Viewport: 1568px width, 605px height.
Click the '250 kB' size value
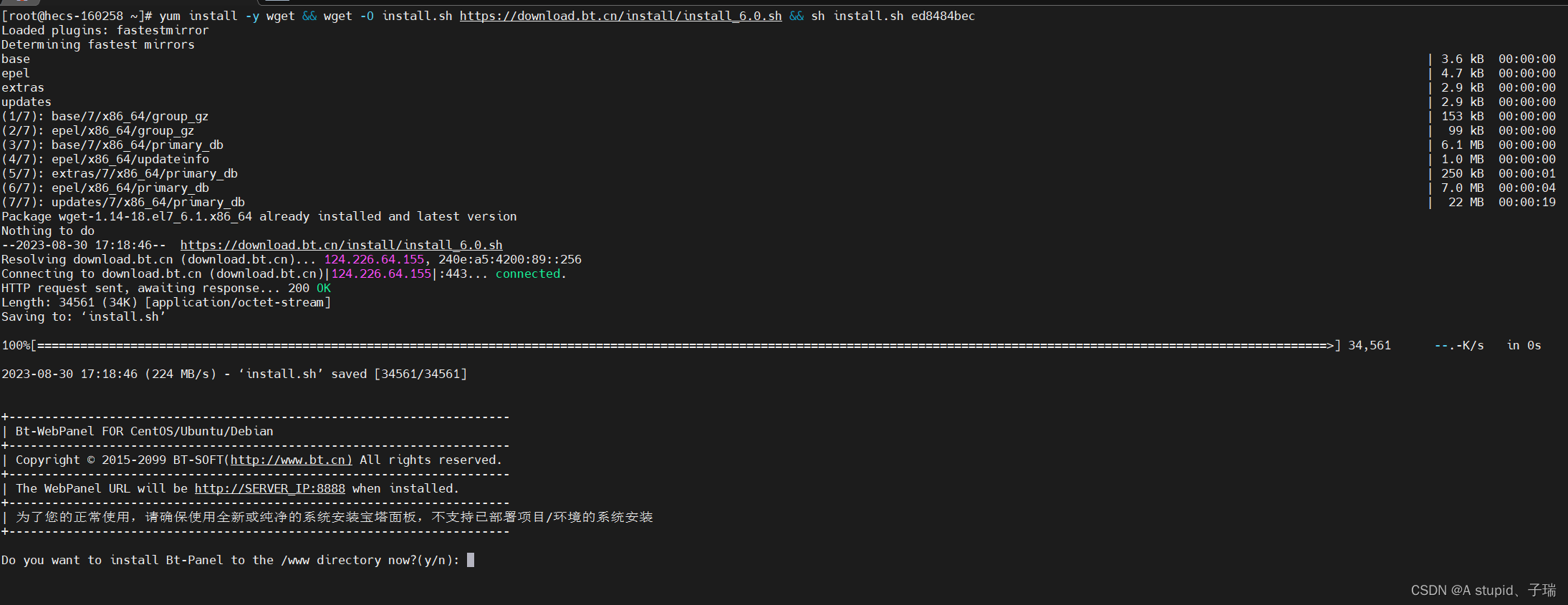(1463, 173)
